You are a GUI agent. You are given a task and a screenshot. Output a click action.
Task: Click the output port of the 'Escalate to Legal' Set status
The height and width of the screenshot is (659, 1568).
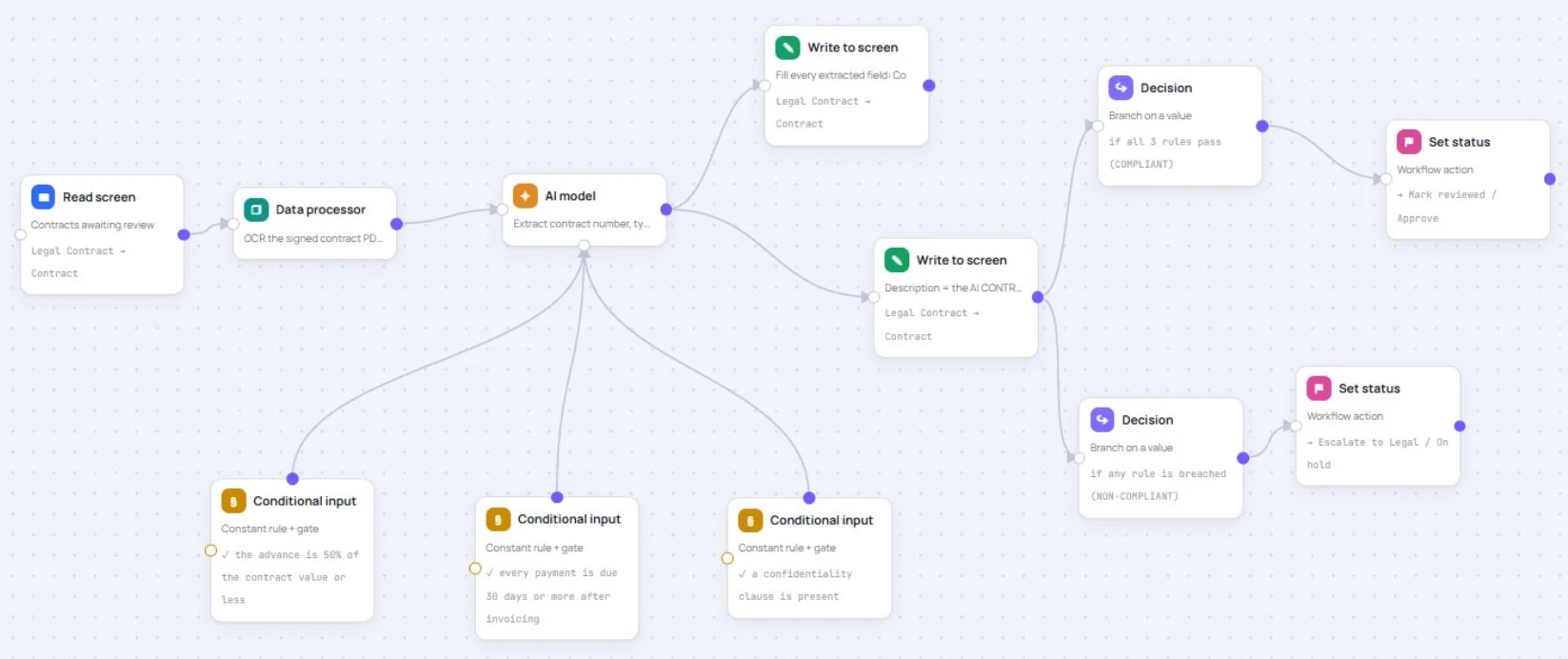[x=1460, y=426]
